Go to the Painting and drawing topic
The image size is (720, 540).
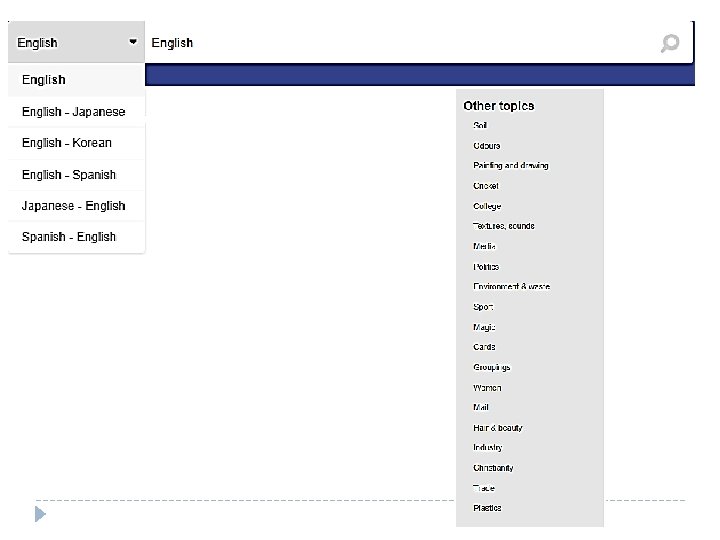pos(510,166)
